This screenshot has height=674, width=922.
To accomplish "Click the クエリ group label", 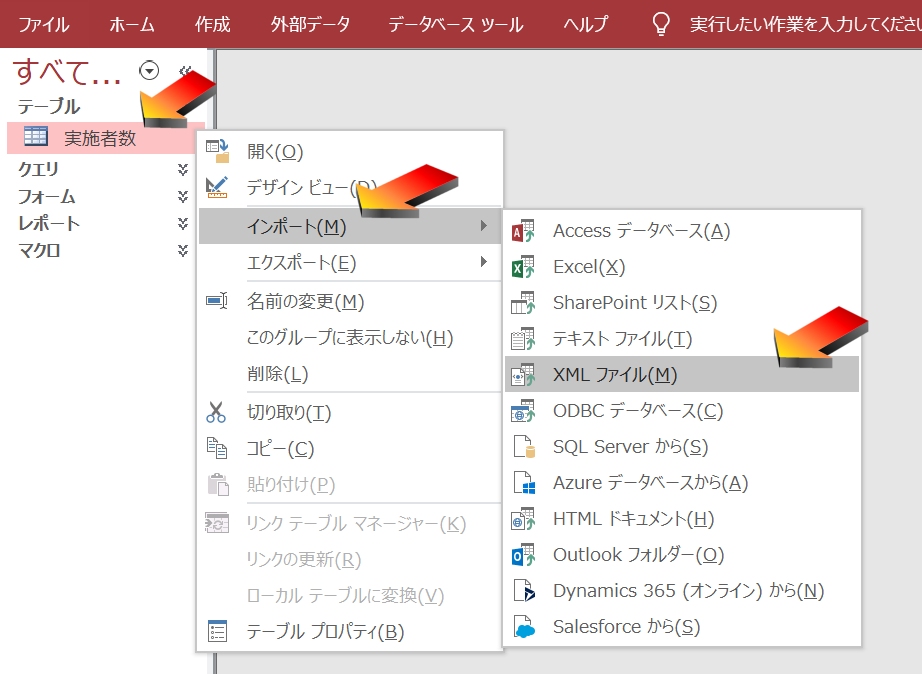I will click(38, 169).
